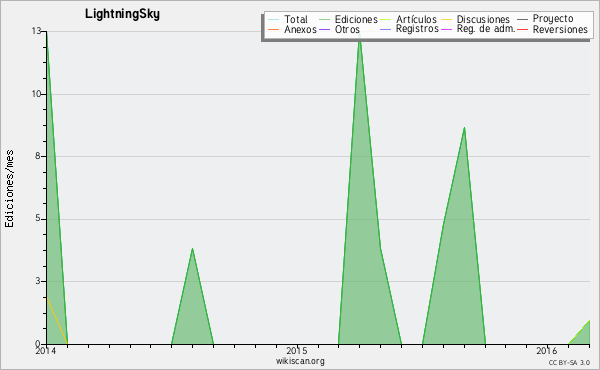
Task: Click the Ediciones green legend line
Action: (x=324, y=19)
